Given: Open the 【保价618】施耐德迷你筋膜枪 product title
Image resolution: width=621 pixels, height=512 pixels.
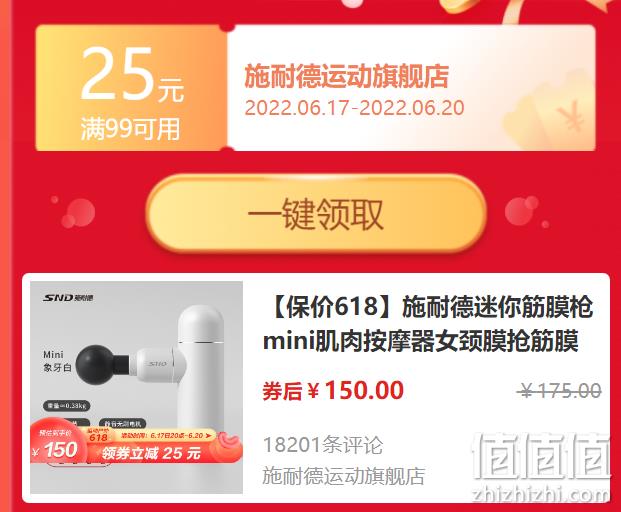Looking at the screenshot, I should coord(428,324).
